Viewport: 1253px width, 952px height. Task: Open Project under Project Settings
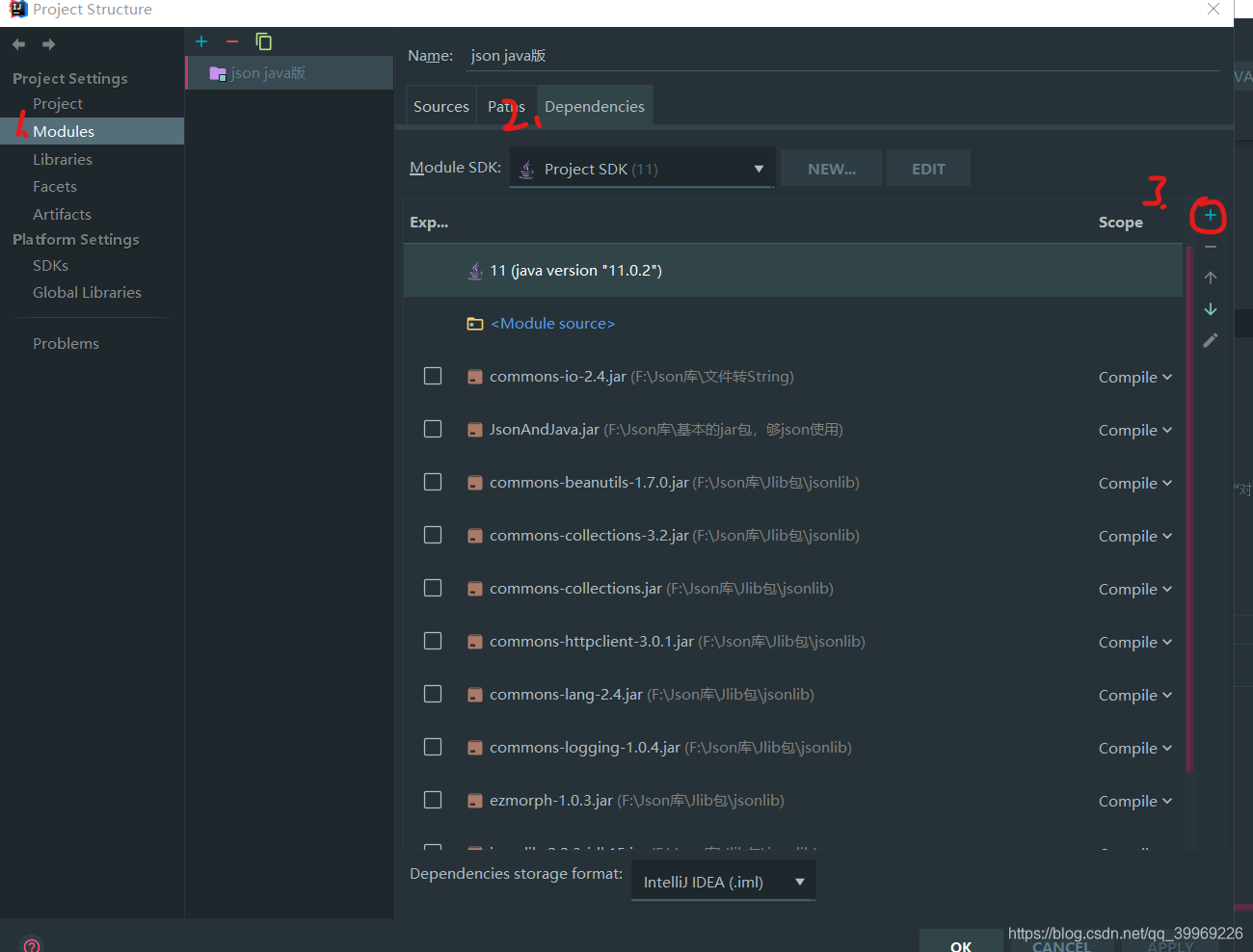point(58,103)
